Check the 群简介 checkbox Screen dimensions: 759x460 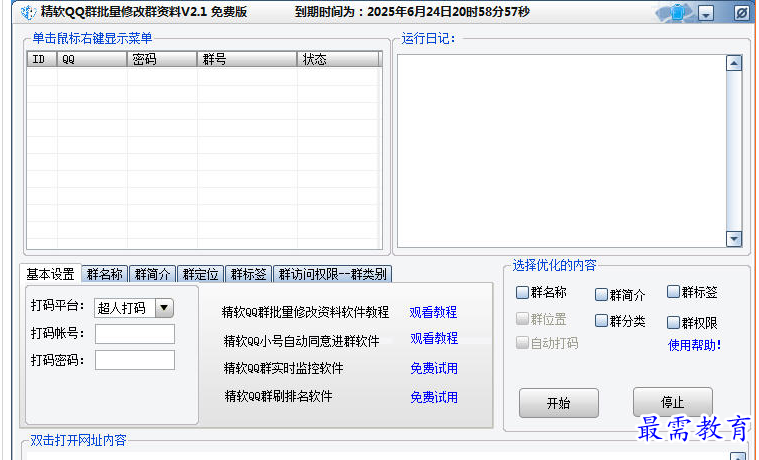point(601,294)
